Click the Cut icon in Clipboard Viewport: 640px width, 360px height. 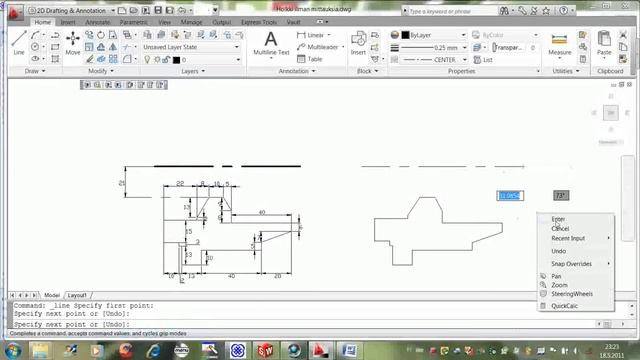623,35
